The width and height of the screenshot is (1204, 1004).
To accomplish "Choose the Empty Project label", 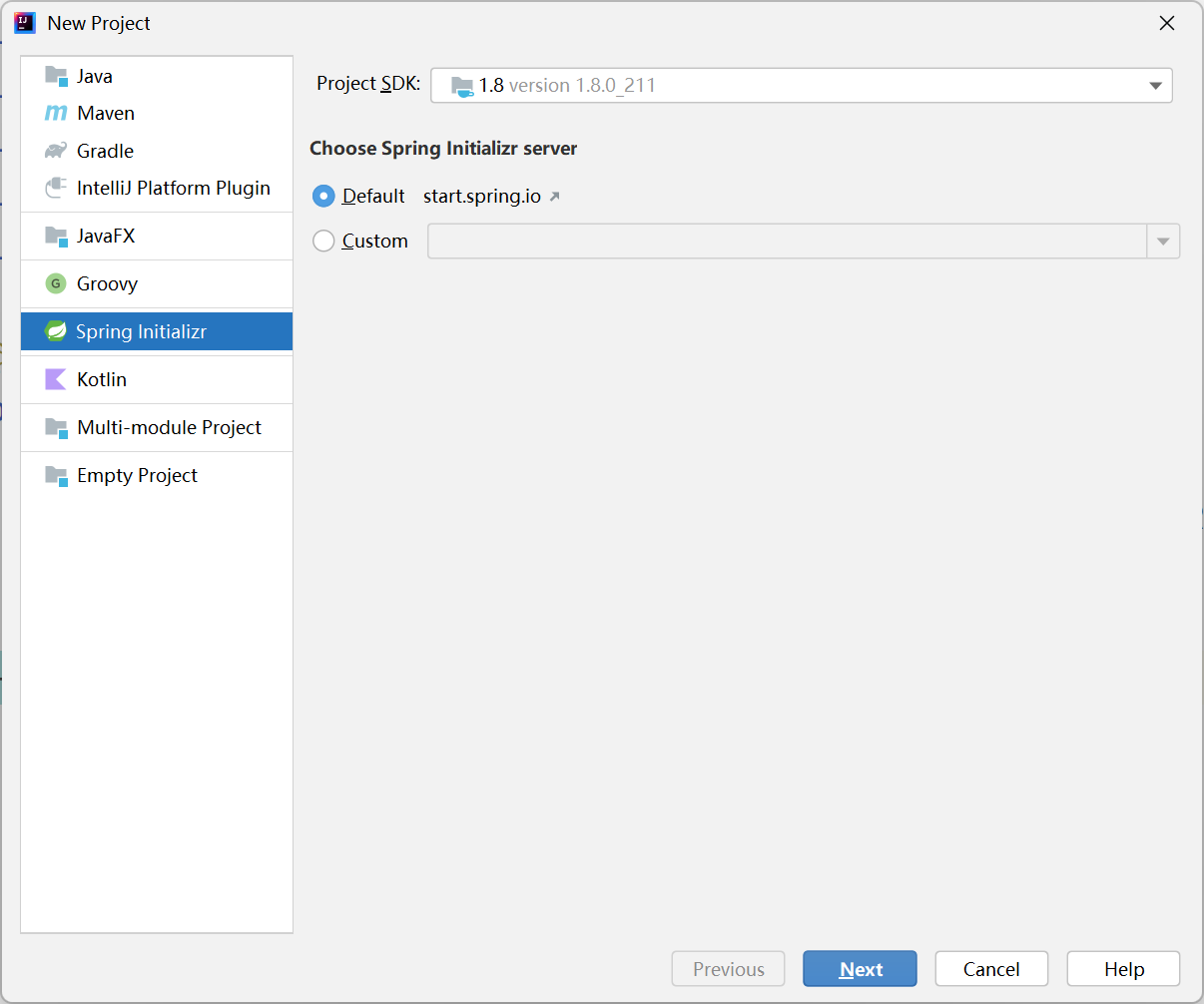I will [137, 475].
